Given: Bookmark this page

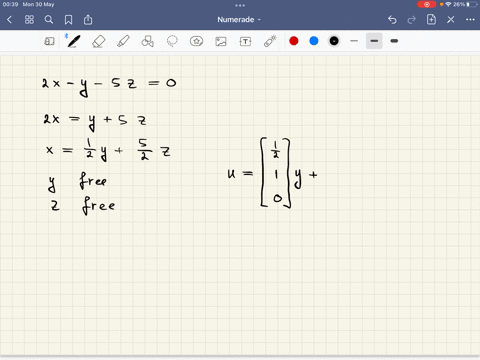Looking at the screenshot, I should click(68, 20).
